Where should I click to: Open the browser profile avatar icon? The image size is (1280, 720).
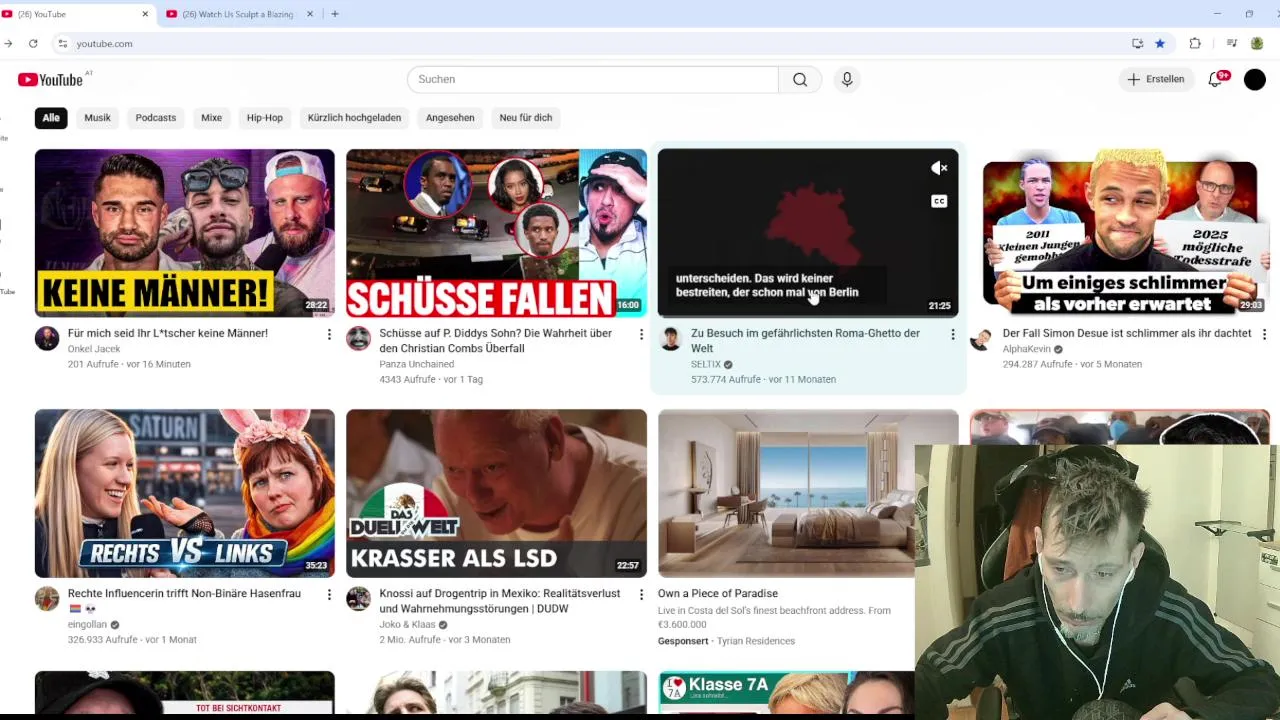[x=1257, y=44]
